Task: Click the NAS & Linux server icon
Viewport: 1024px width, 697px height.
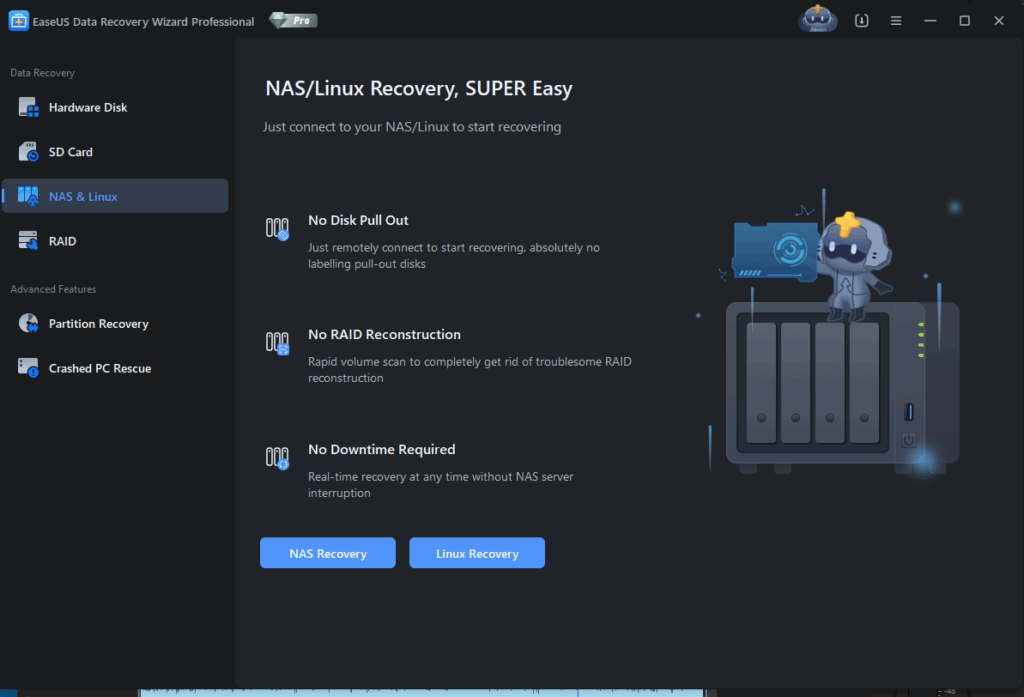Action: tap(28, 196)
